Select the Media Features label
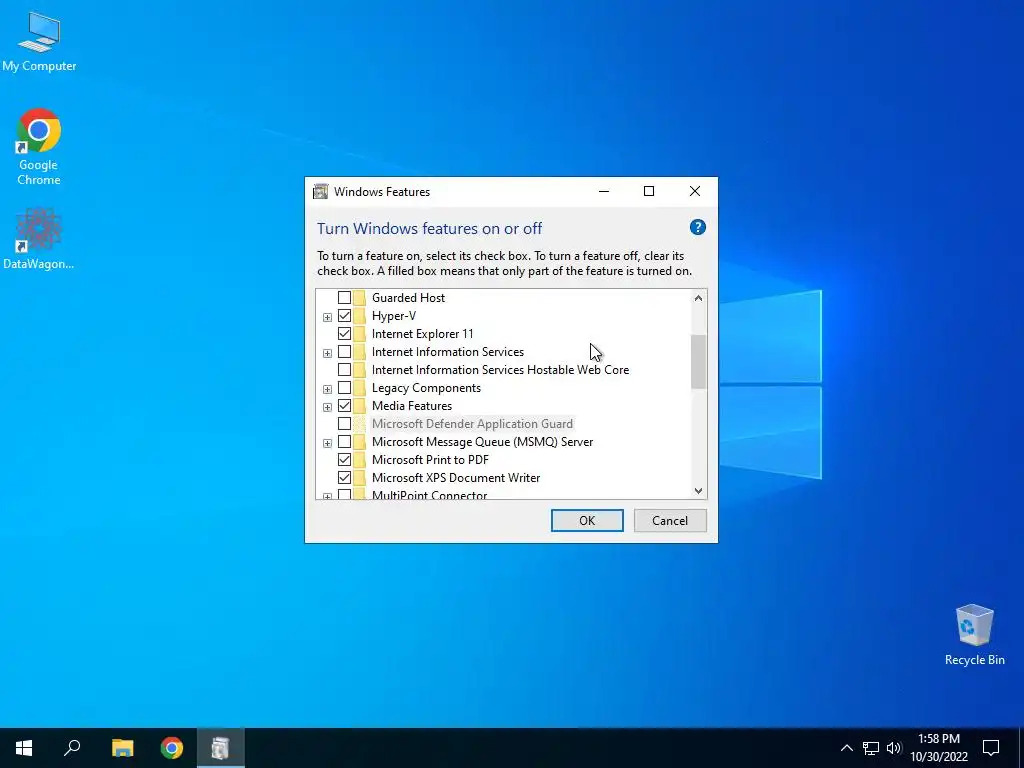This screenshot has height=768, width=1024. 412,406
